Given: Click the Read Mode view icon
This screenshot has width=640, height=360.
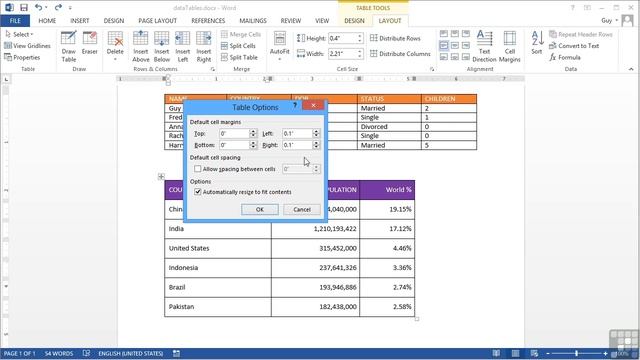Looking at the screenshot, I should (x=496, y=353).
